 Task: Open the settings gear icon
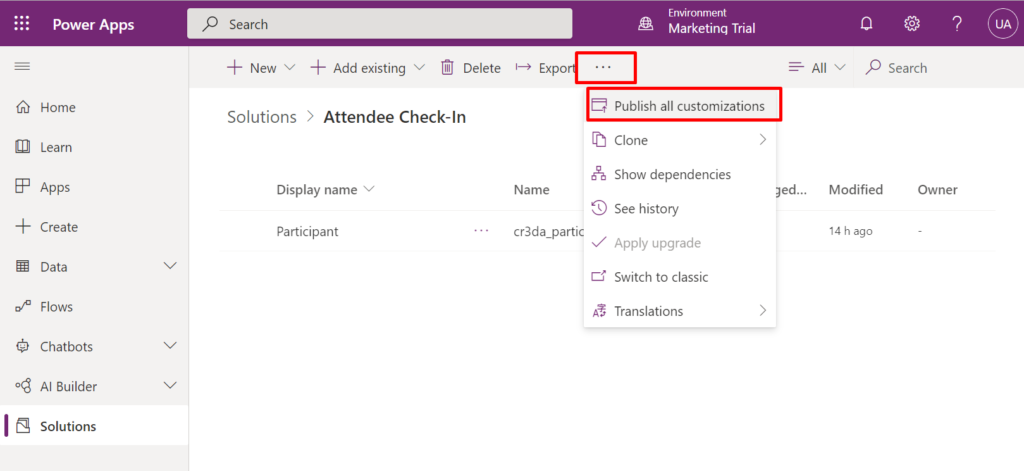coord(912,24)
